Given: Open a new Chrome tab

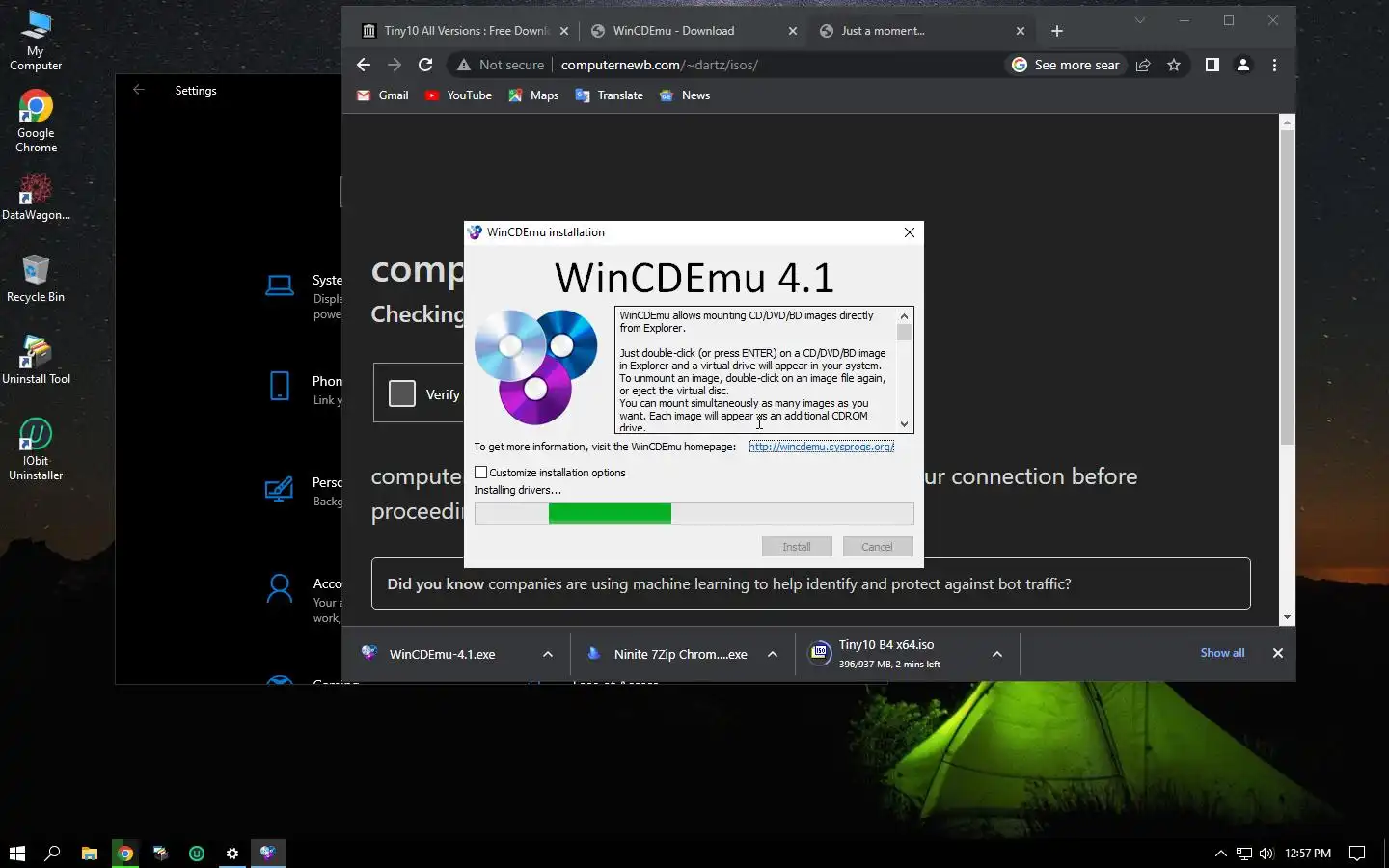Looking at the screenshot, I should (1057, 31).
